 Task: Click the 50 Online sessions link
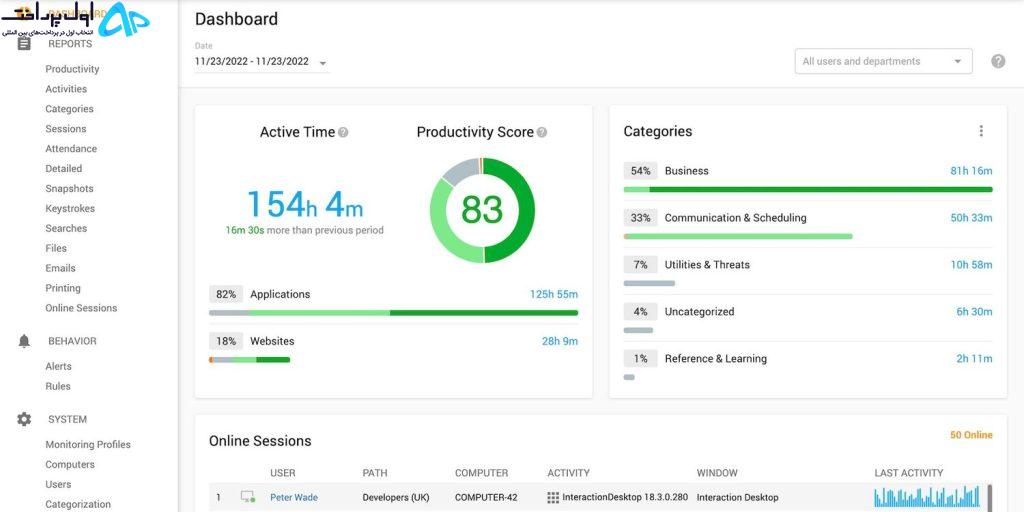pyautogui.click(x=971, y=435)
